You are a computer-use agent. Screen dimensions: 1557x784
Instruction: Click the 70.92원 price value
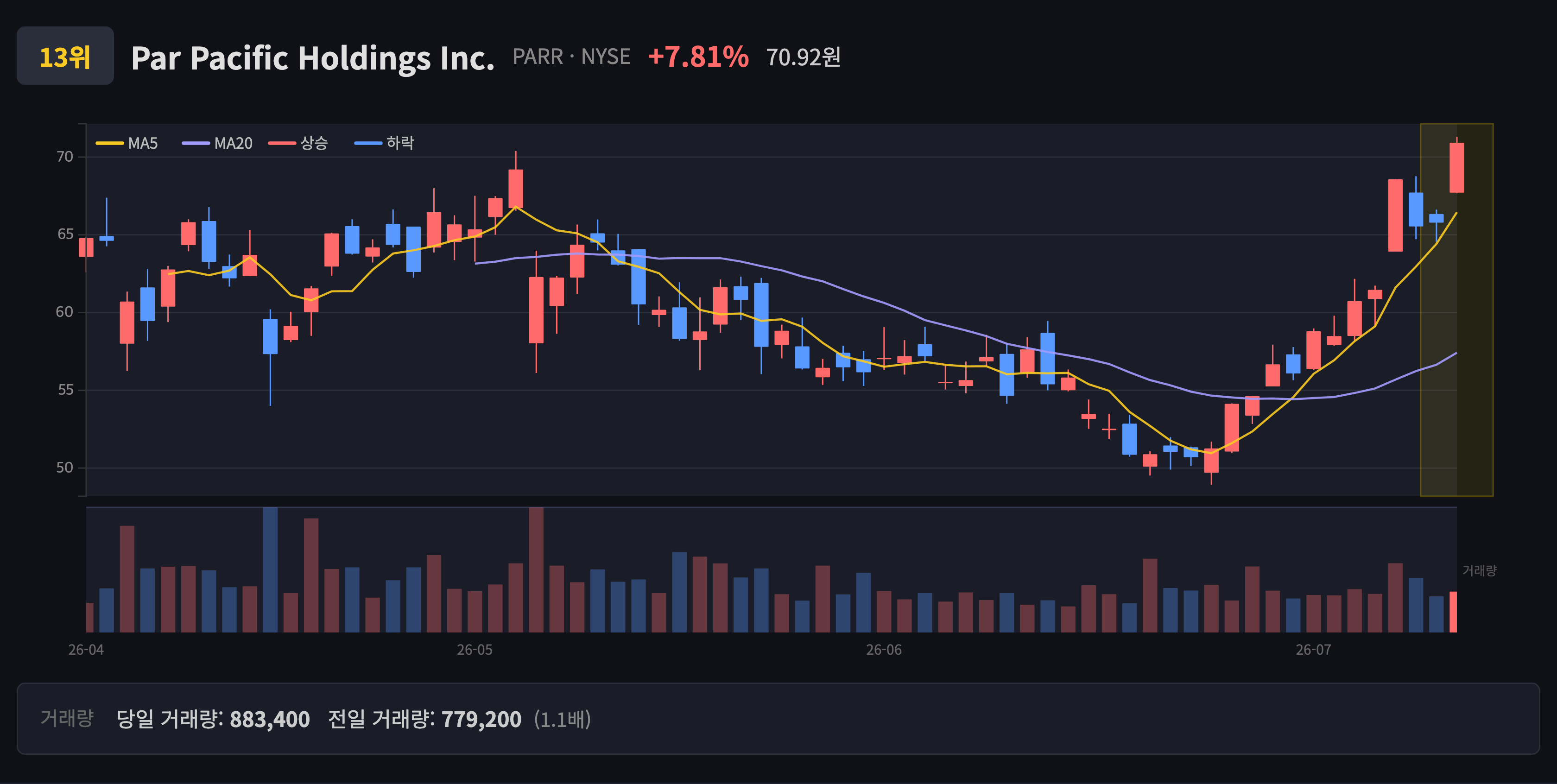pyautogui.click(x=803, y=57)
